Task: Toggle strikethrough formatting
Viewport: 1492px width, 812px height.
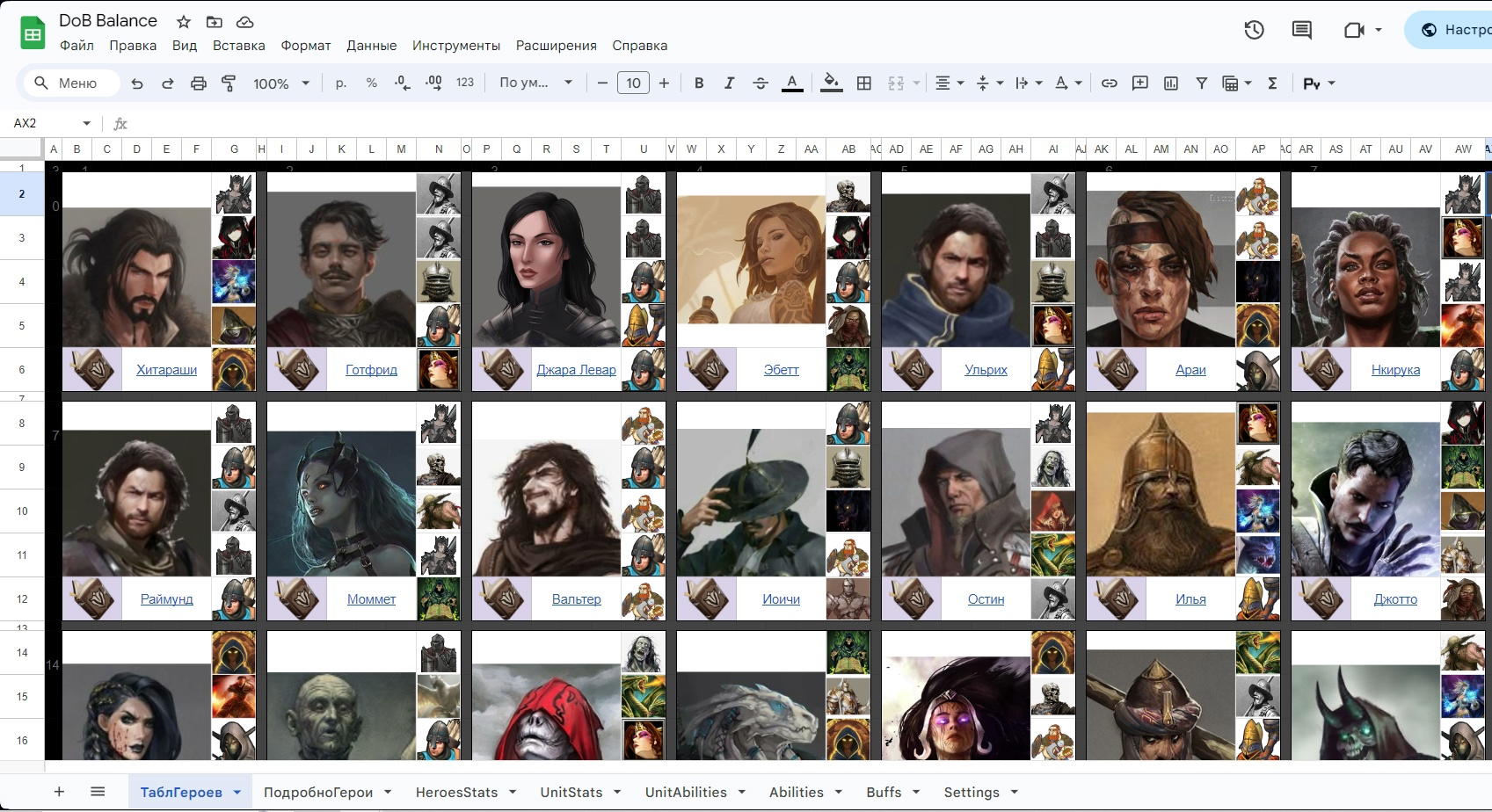Action: 761,83
